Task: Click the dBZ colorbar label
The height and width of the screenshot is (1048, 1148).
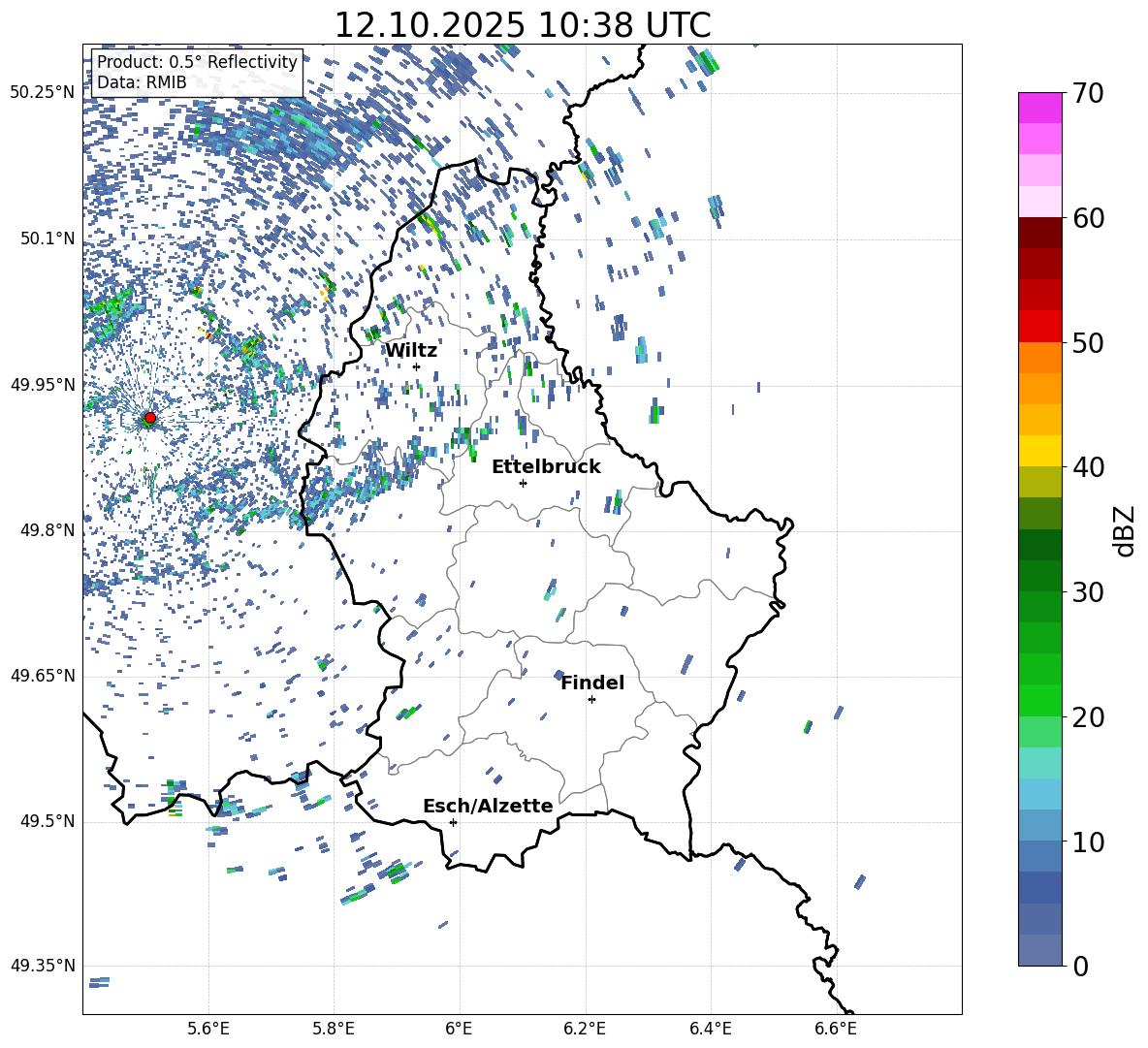Action: [x=1126, y=530]
